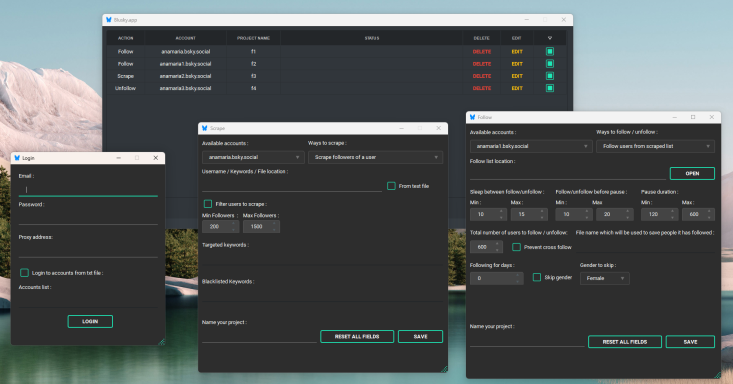Enable 'Filter users to scrape' checkbox
Image resolution: width=733 pixels, height=384 pixels.
208,204
